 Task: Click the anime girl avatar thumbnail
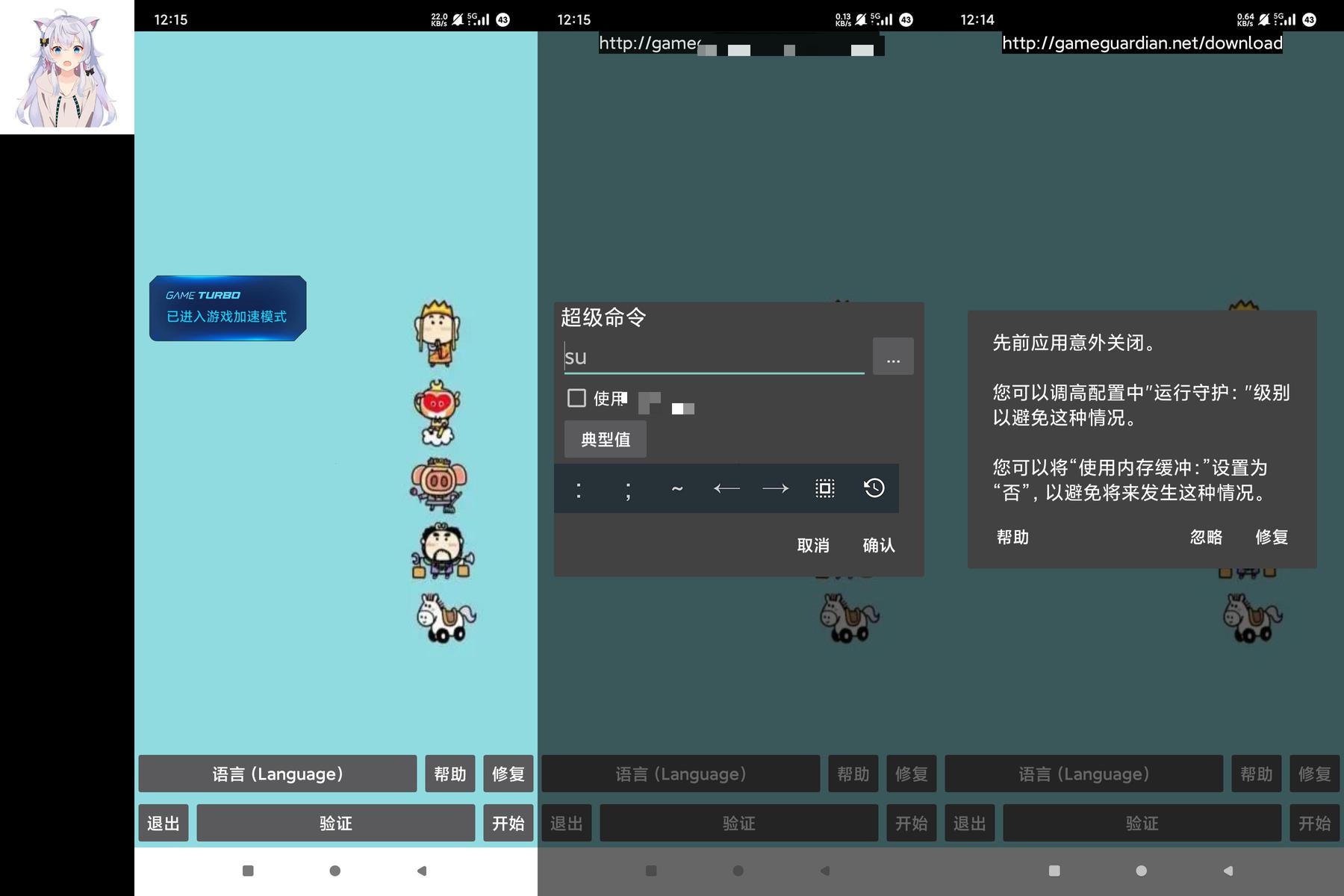67,67
